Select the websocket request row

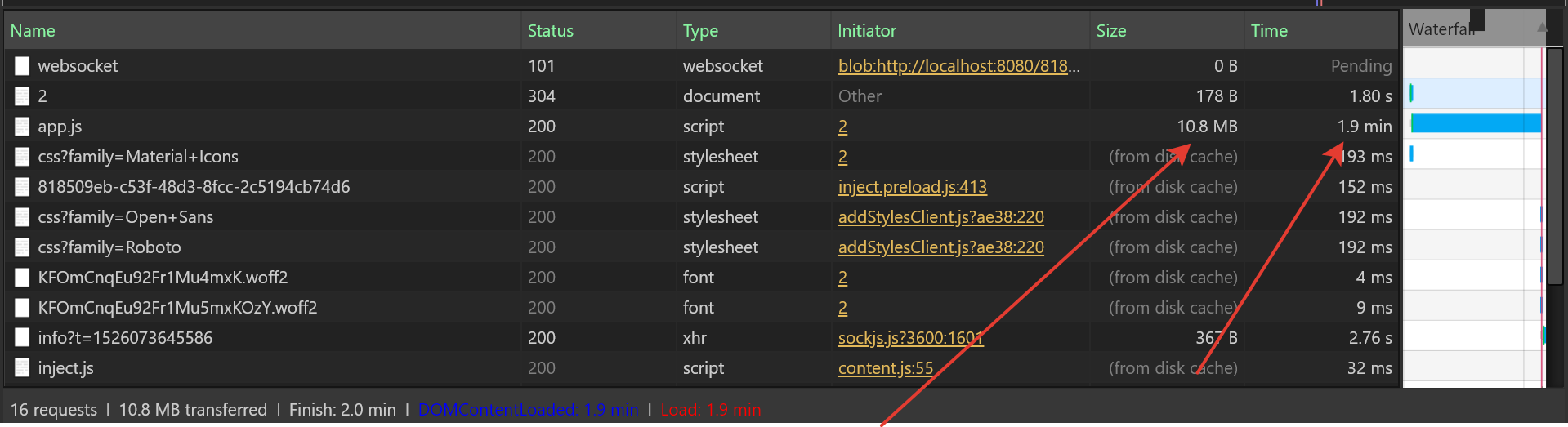(703, 66)
